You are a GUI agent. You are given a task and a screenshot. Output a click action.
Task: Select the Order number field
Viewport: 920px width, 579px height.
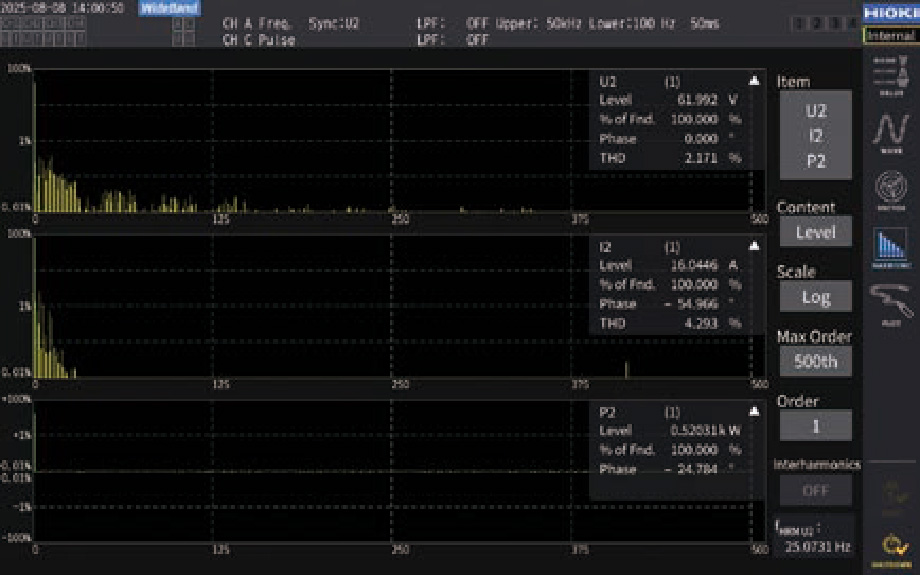tap(815, 425)
